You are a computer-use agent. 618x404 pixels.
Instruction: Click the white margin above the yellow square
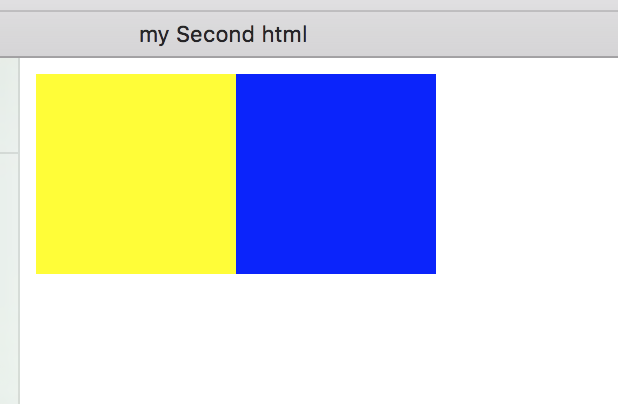pyautogui.click(x=136, y=66)
